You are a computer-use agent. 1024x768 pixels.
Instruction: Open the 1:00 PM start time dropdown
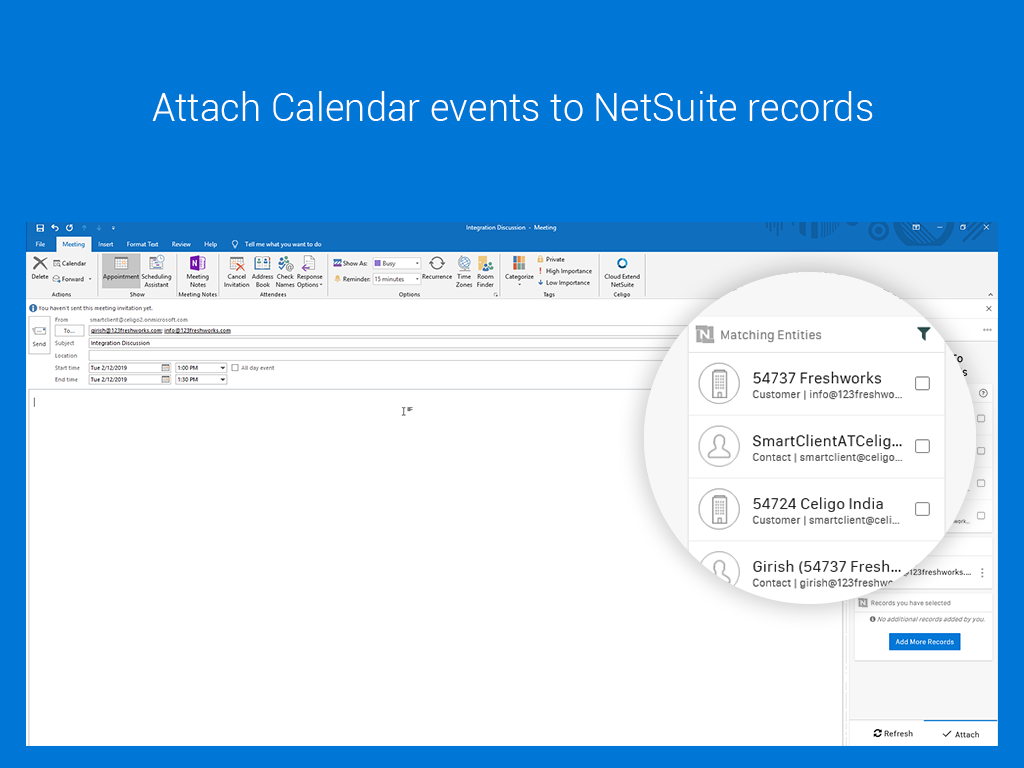point(223,368)
